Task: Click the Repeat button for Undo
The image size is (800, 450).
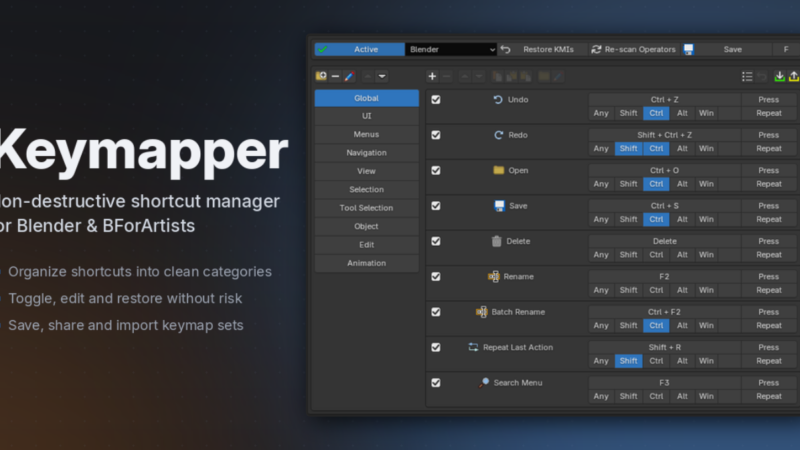Action: point(768,113)
